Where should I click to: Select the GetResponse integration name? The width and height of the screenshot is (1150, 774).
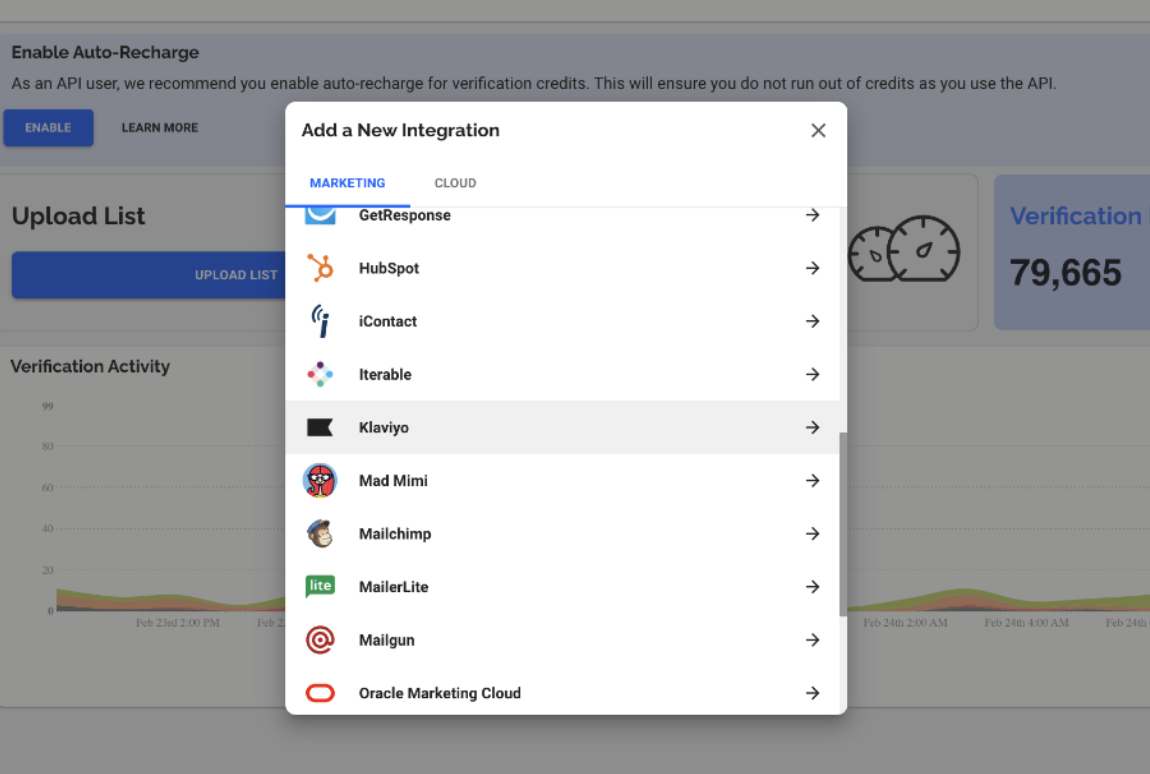coord(405,215)
